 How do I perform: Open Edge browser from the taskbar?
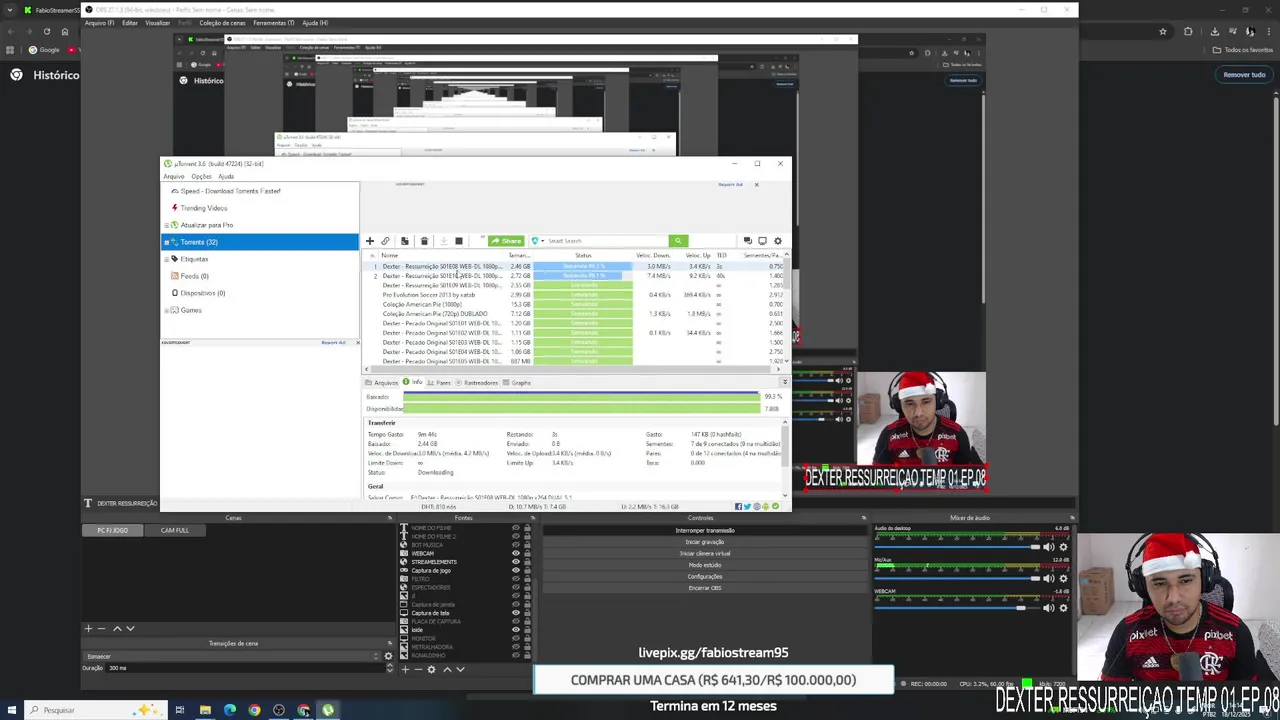click(230, 710)
